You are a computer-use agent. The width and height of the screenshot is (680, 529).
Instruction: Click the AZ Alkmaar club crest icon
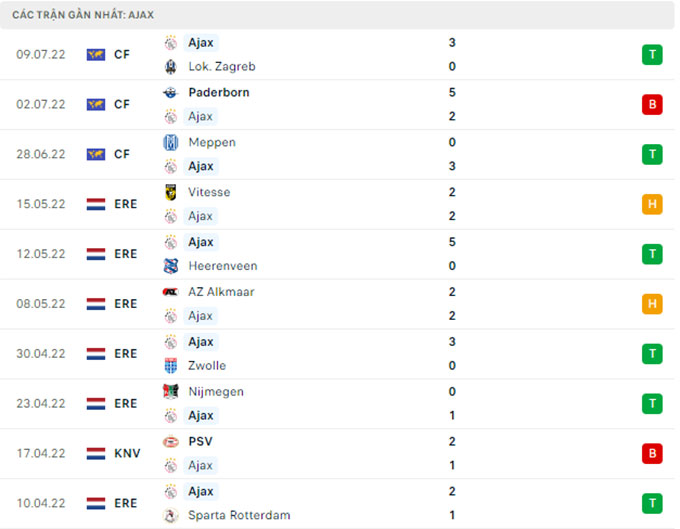coord(170,292)
